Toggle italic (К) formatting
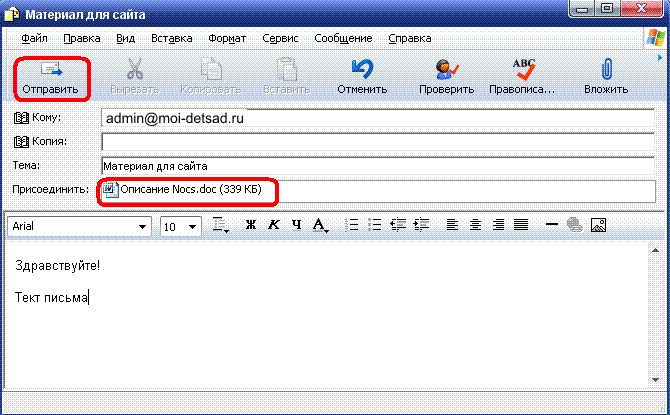The height and width of the screenshot is (415, 670). click(274, 226)
